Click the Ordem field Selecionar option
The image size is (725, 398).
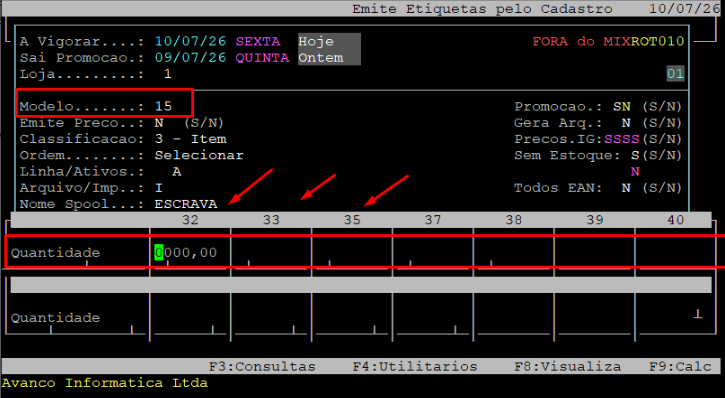point(199,155)
